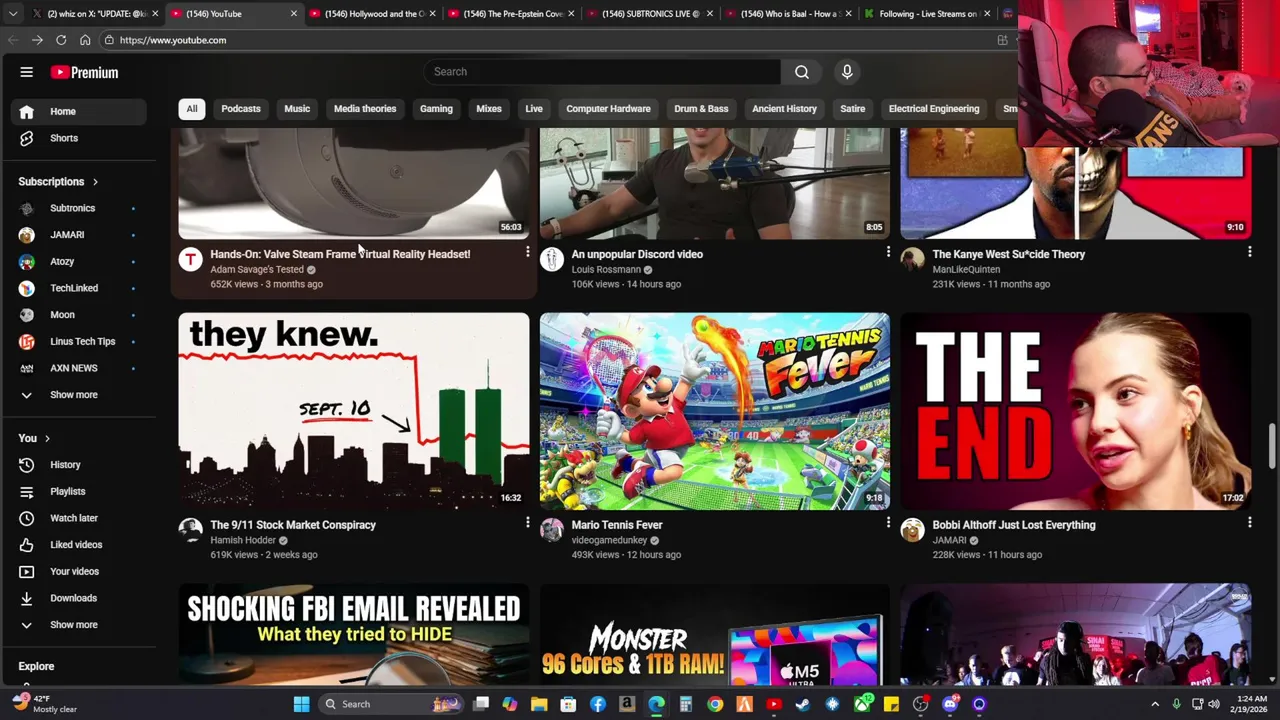Open options menu for The Kanye West Theory video
Screen dimensions: 1280x720
[x=1249, y=253]
